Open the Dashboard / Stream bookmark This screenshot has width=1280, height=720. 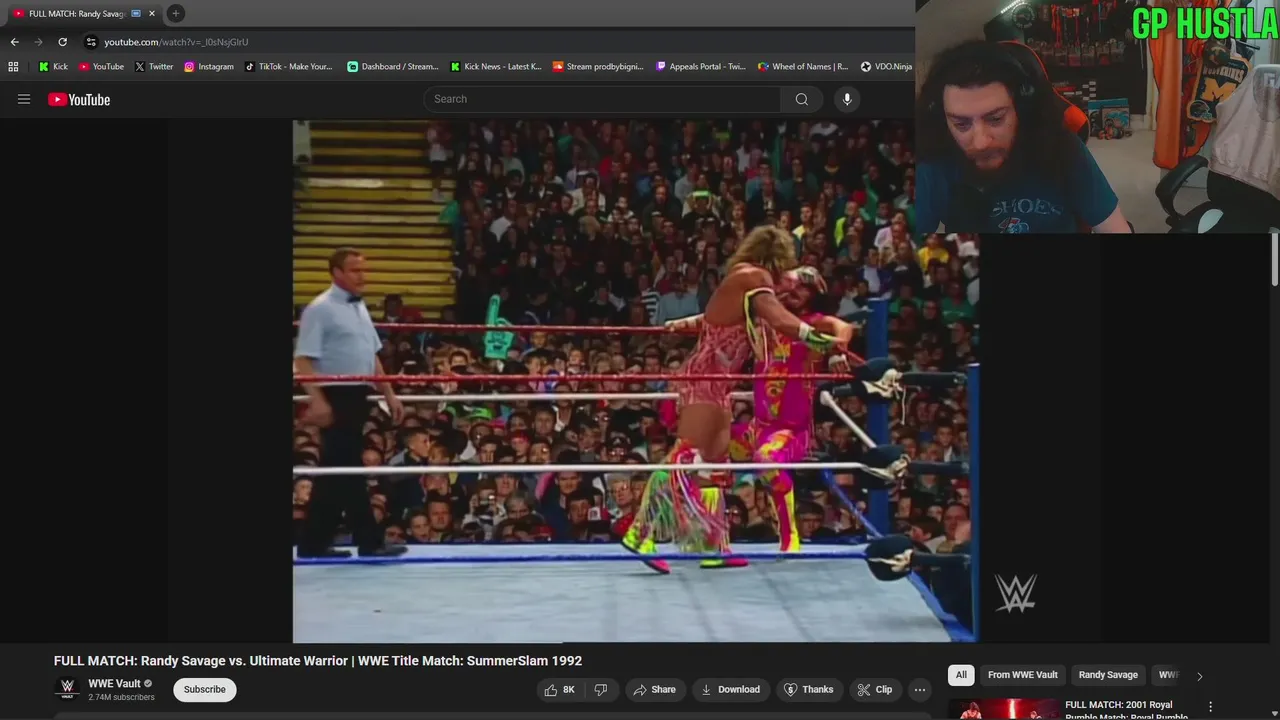[x=392, y=67]
